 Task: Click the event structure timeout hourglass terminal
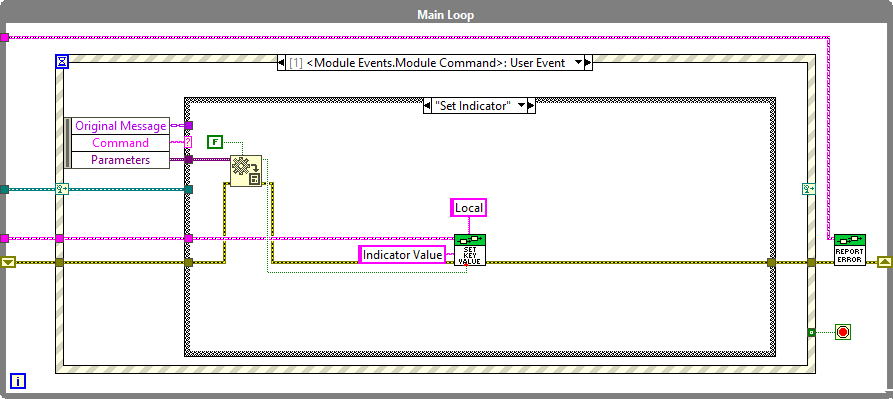[x=62, y=61]
